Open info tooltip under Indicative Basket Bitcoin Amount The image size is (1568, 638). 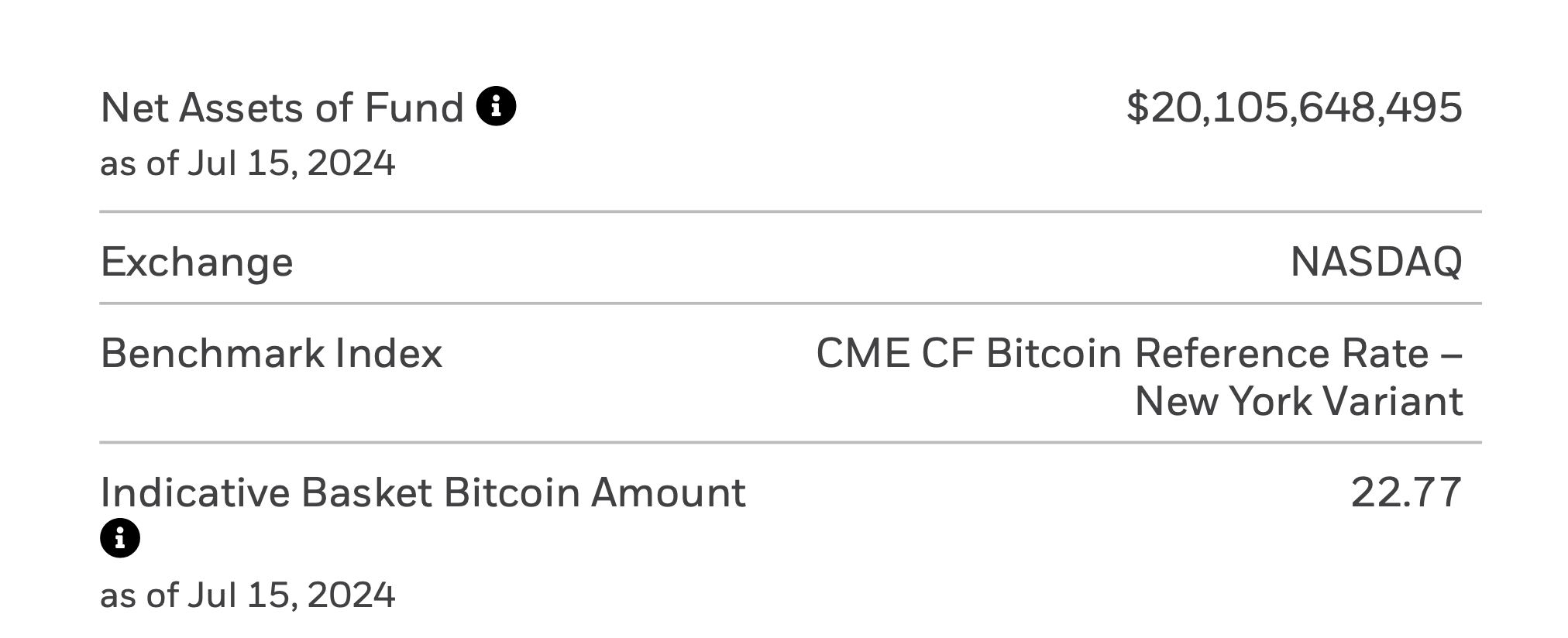point(120,537)
